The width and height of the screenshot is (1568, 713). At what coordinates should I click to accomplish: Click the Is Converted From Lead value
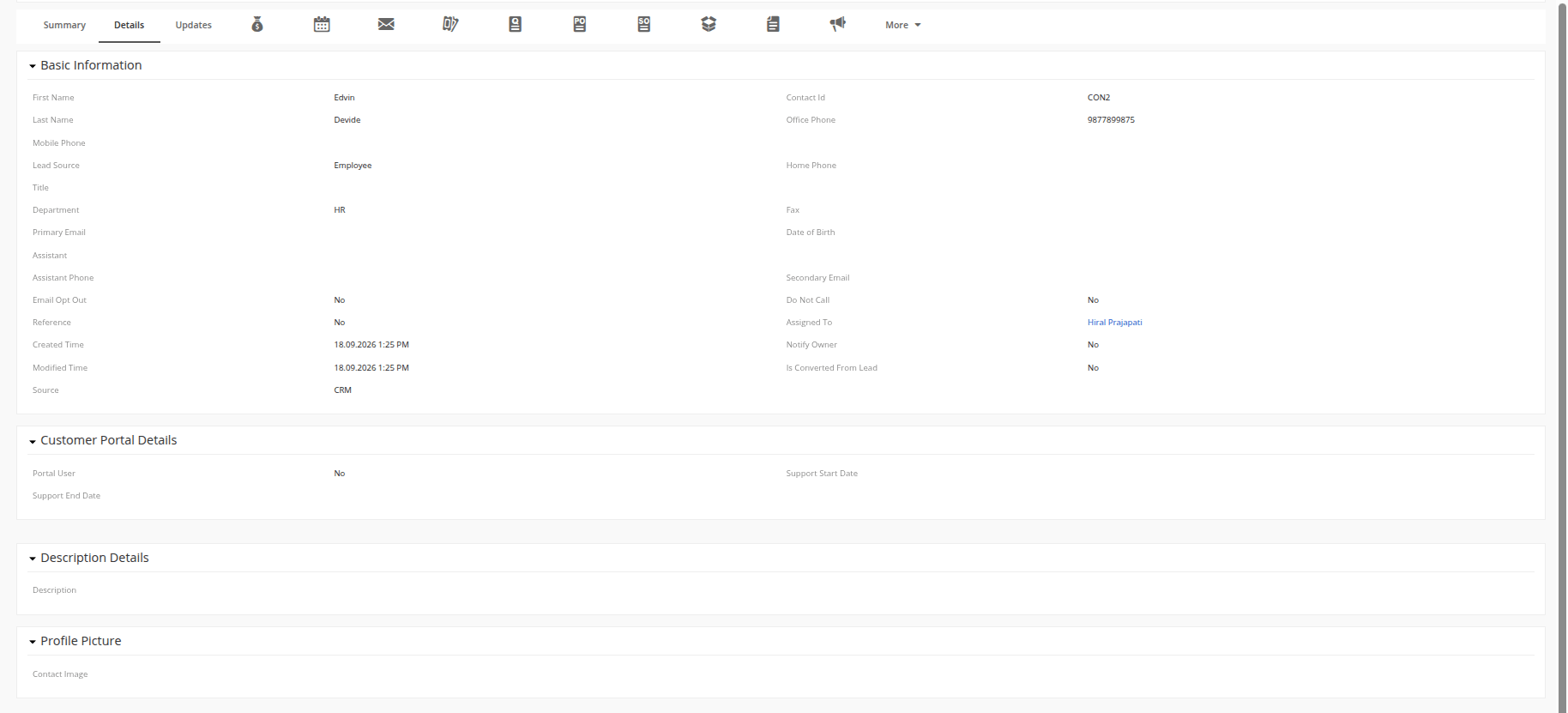(x=1093, y=368)
